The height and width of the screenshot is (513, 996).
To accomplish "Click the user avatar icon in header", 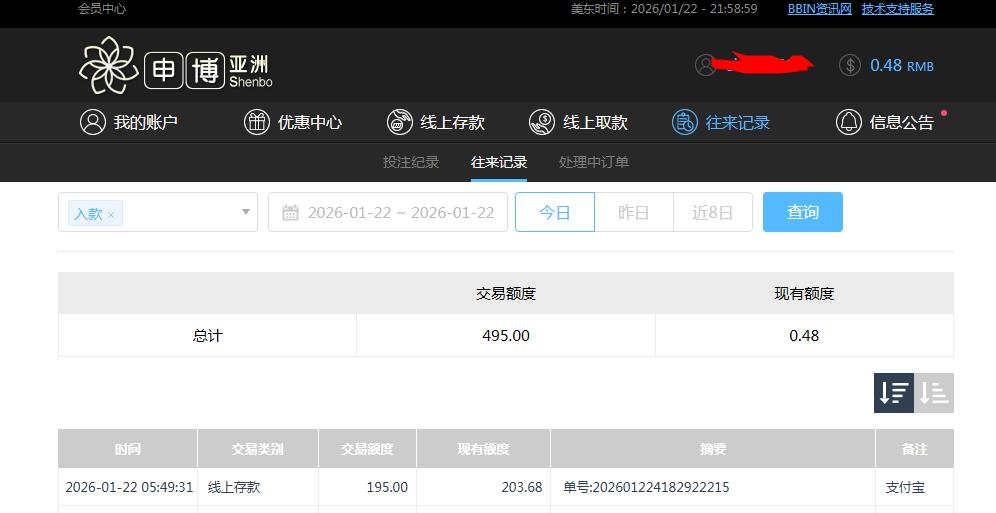I will [x=705, y=65].
